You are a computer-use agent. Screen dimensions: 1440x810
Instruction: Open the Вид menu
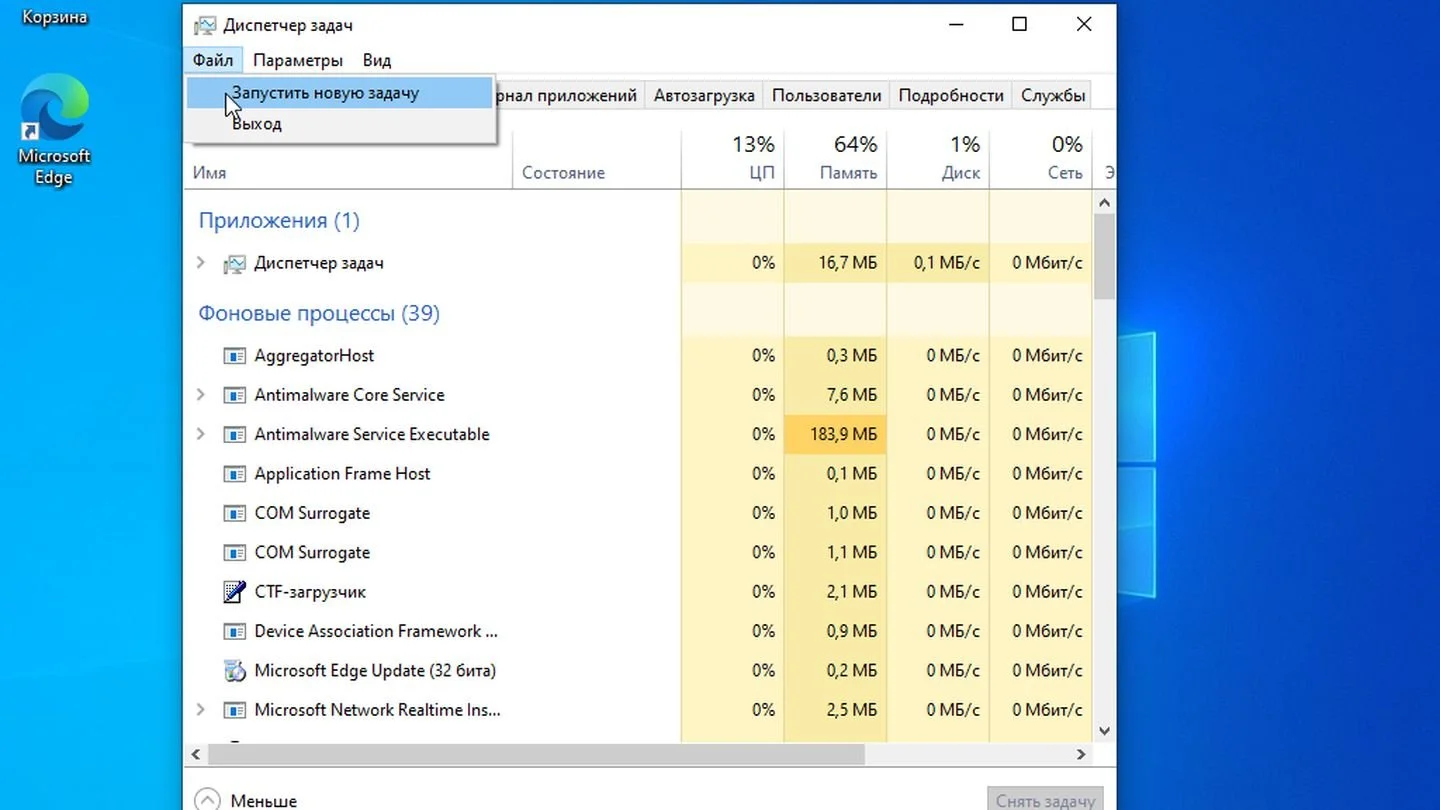pyautogui.click(x=377, y=60)
